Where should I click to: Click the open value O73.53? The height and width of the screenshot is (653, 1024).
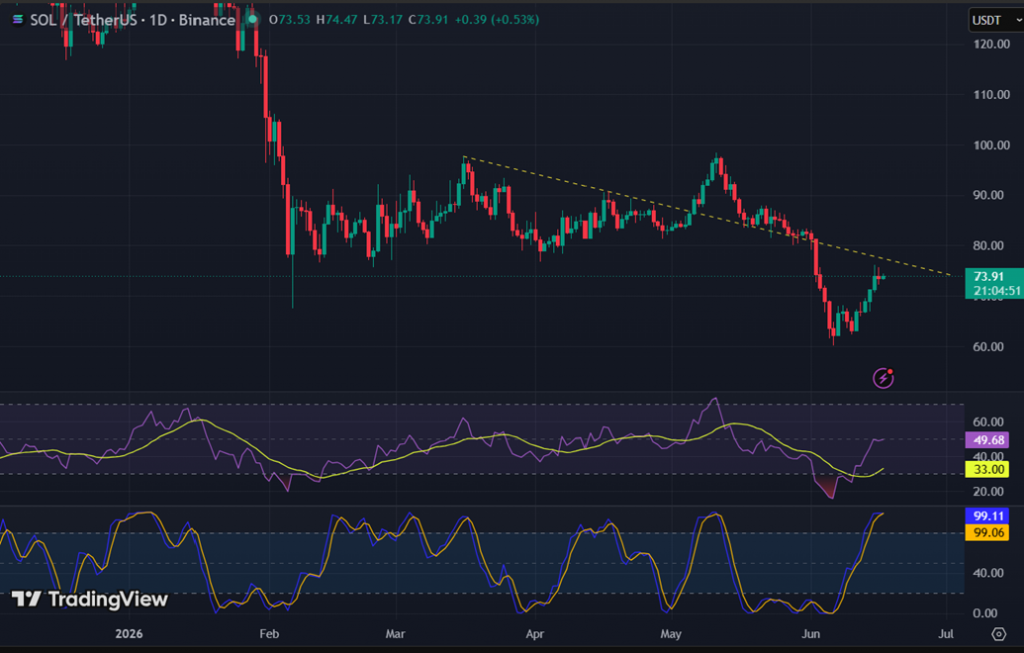(x=289, y=20)
